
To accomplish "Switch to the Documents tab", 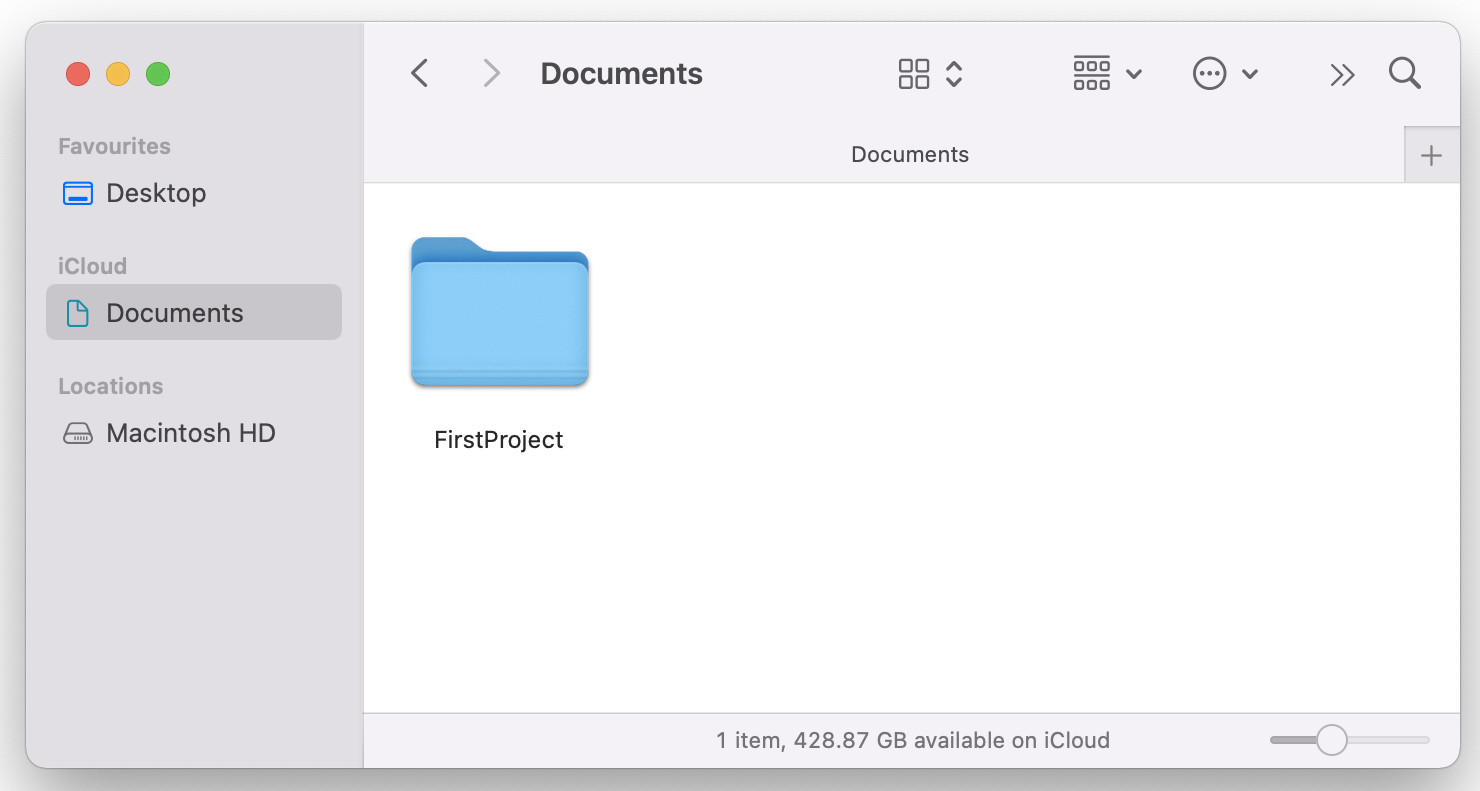I will 909,154.
